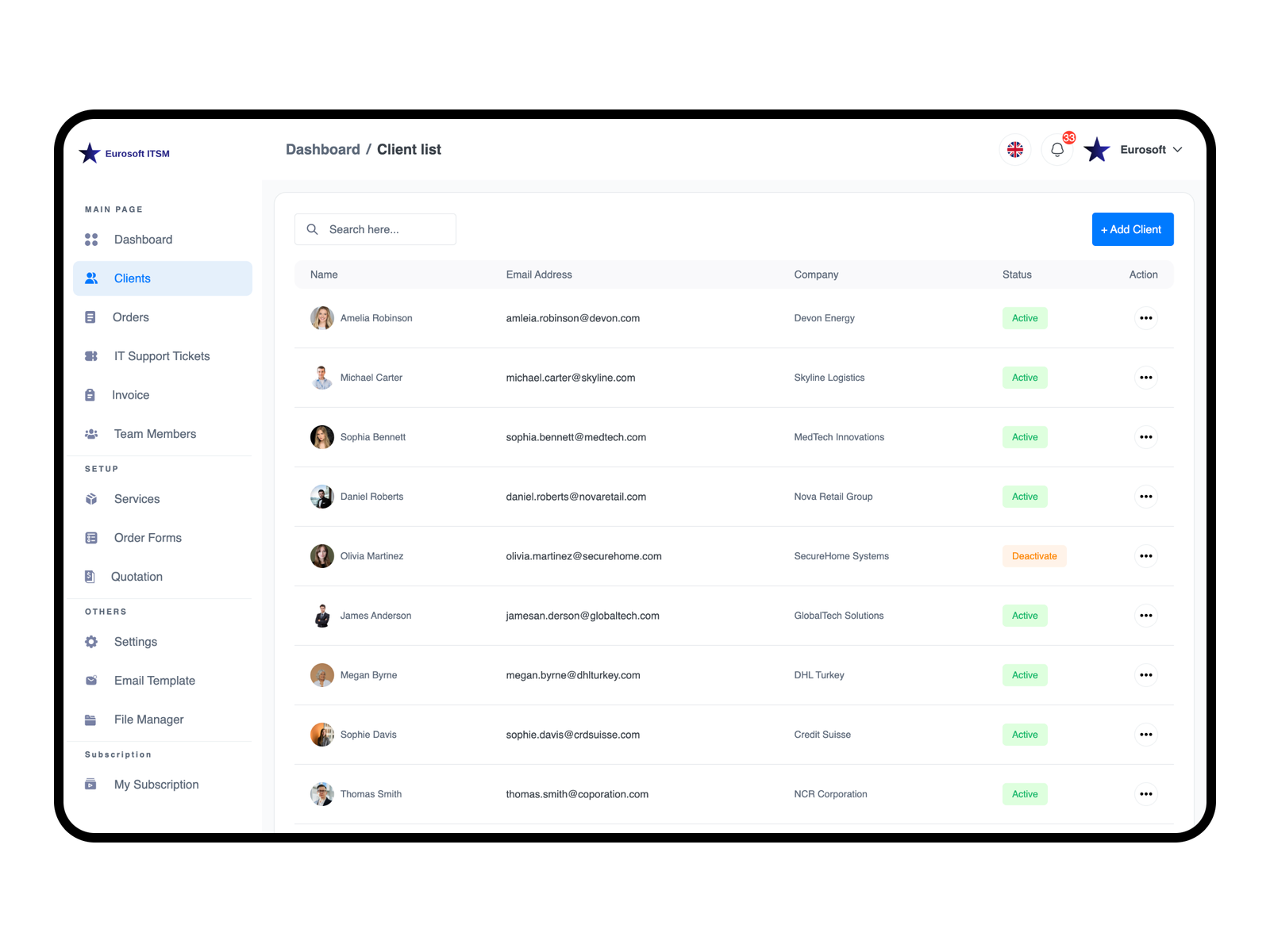
Task: Open Email Template from the sidebar
Action: 155,680
